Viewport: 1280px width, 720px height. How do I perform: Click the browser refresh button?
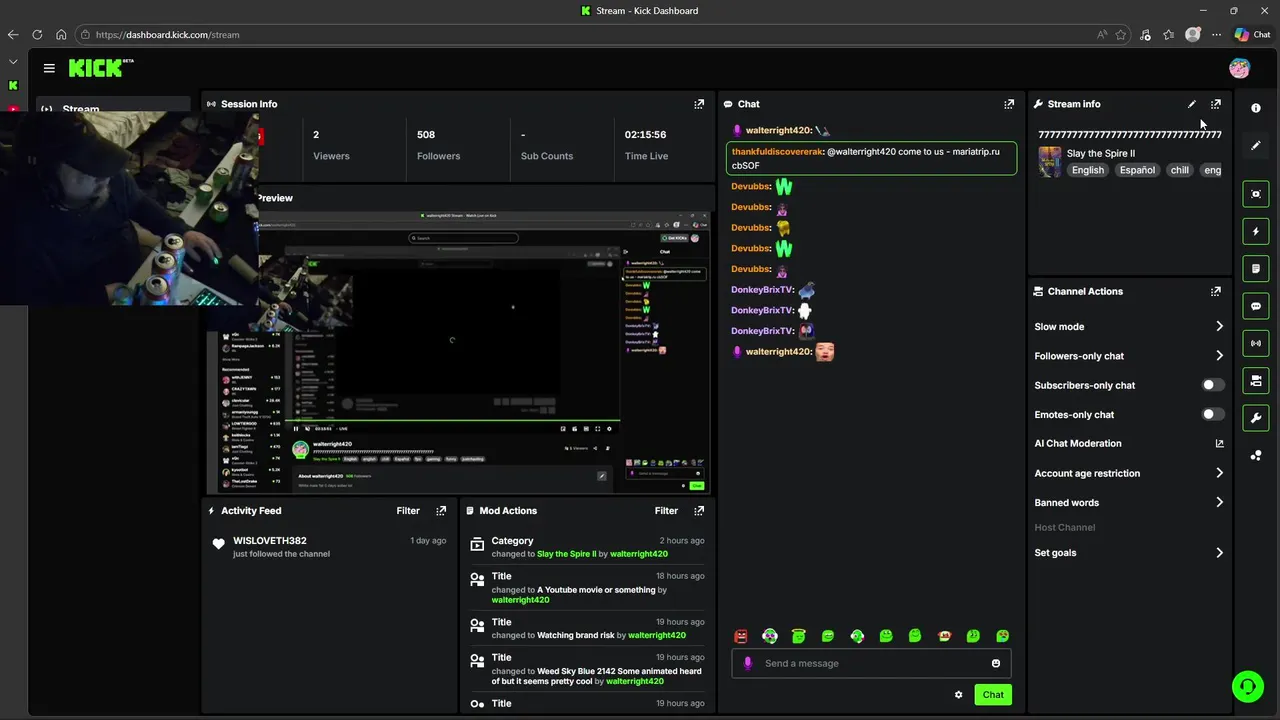click(x=37, y=35)
